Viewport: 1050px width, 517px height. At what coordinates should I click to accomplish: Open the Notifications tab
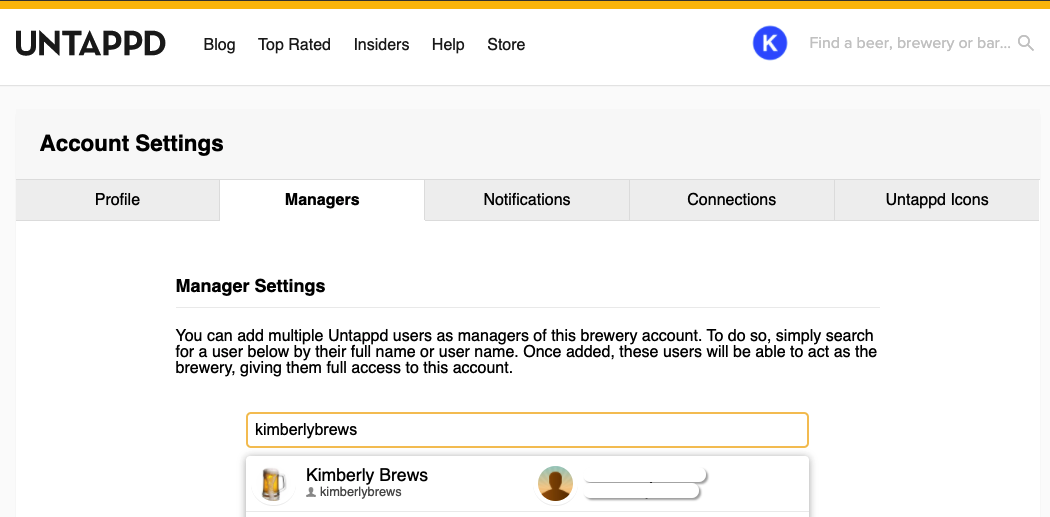point(527,200)
